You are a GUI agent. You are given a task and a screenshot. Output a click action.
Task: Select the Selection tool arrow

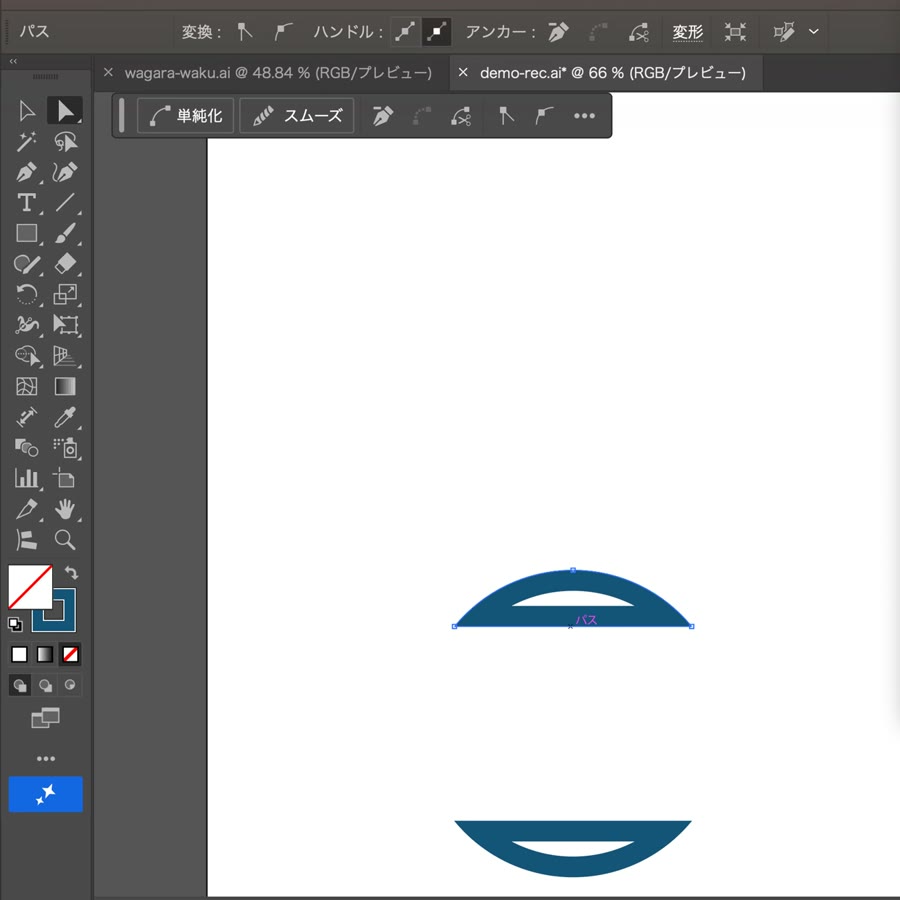[x=26, y=111]
